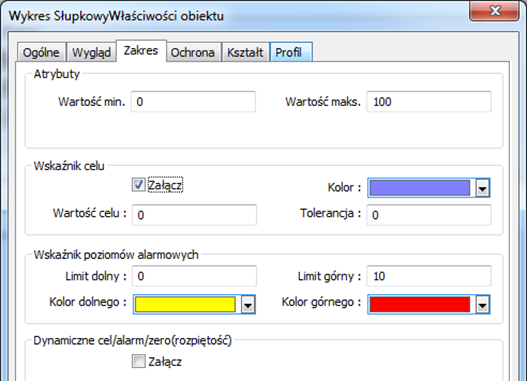
Task: Enable Załącz for Dynamiczne cel/alarm/zero
Action: (138, 362)
